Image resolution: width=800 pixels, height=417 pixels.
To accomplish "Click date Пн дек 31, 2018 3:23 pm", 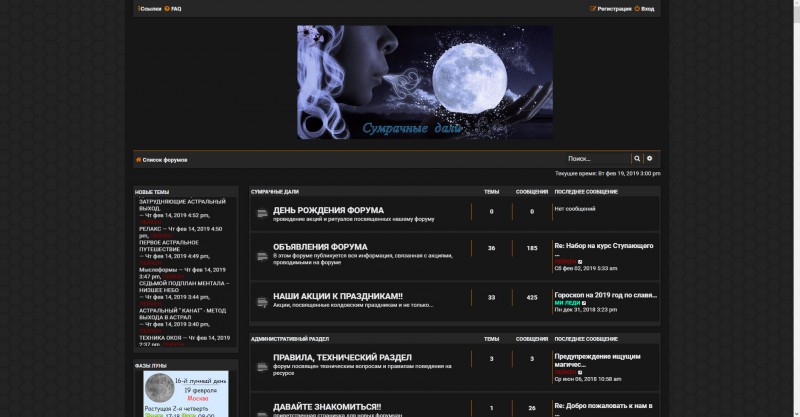I will (x=586, y=310).
